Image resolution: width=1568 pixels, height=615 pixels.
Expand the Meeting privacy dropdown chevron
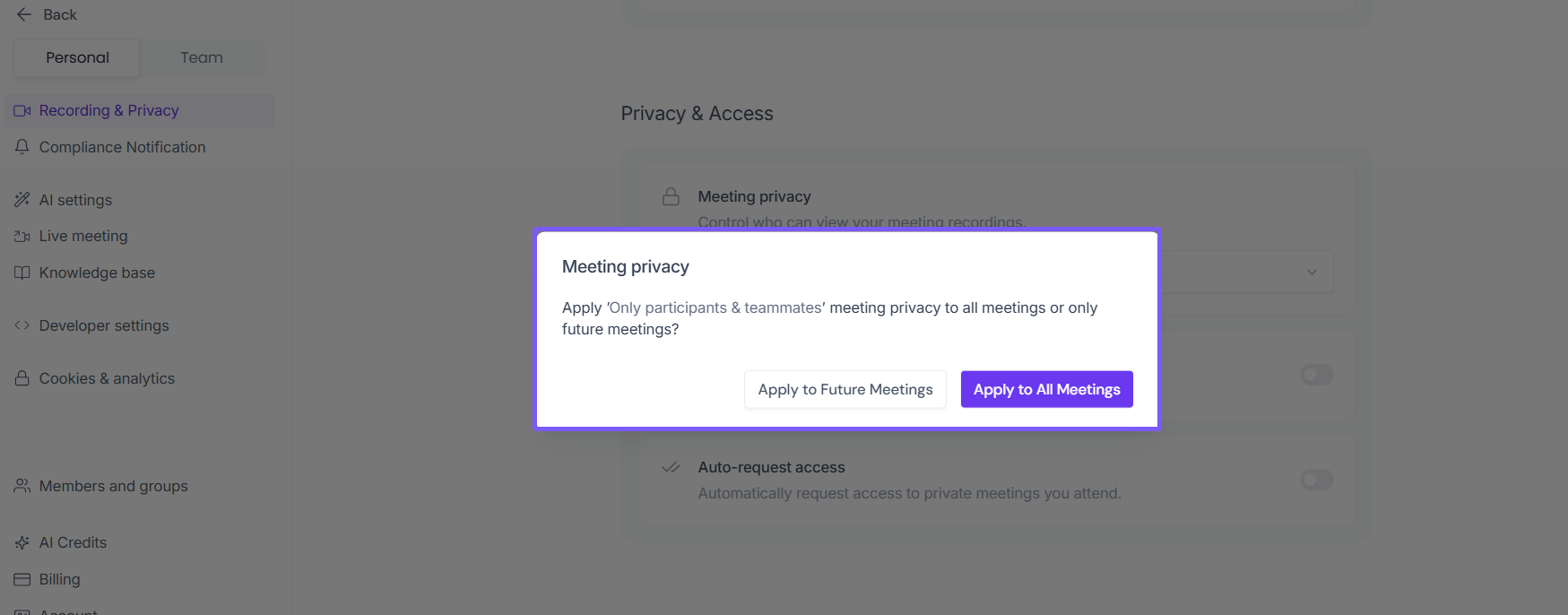1312,272
